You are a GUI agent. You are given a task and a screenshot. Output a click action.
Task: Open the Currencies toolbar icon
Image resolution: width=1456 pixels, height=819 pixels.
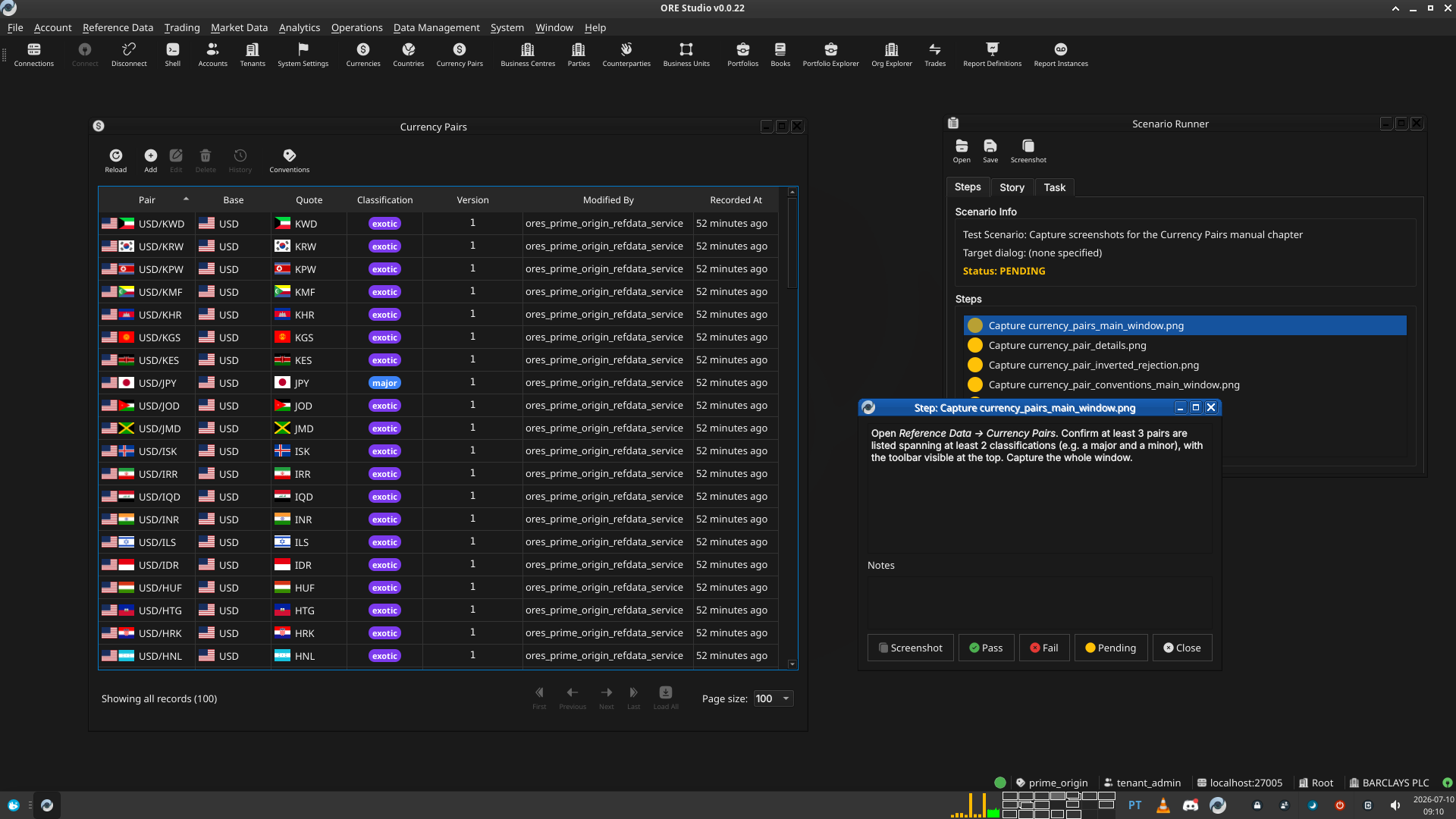(363, 55)
